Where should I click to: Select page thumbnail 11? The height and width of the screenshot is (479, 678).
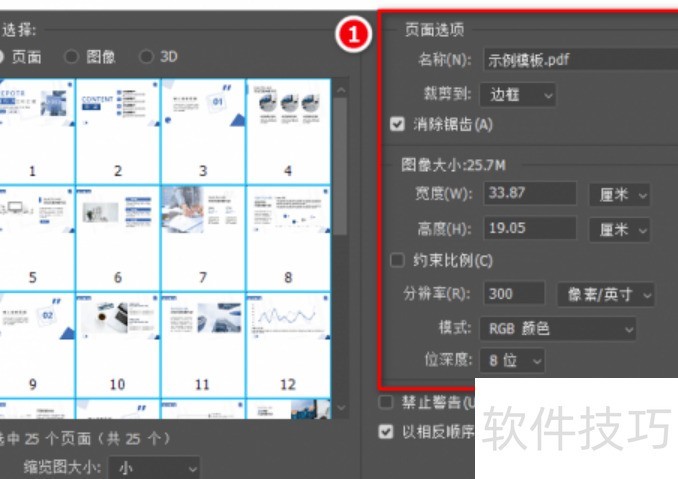coord(203,345)
